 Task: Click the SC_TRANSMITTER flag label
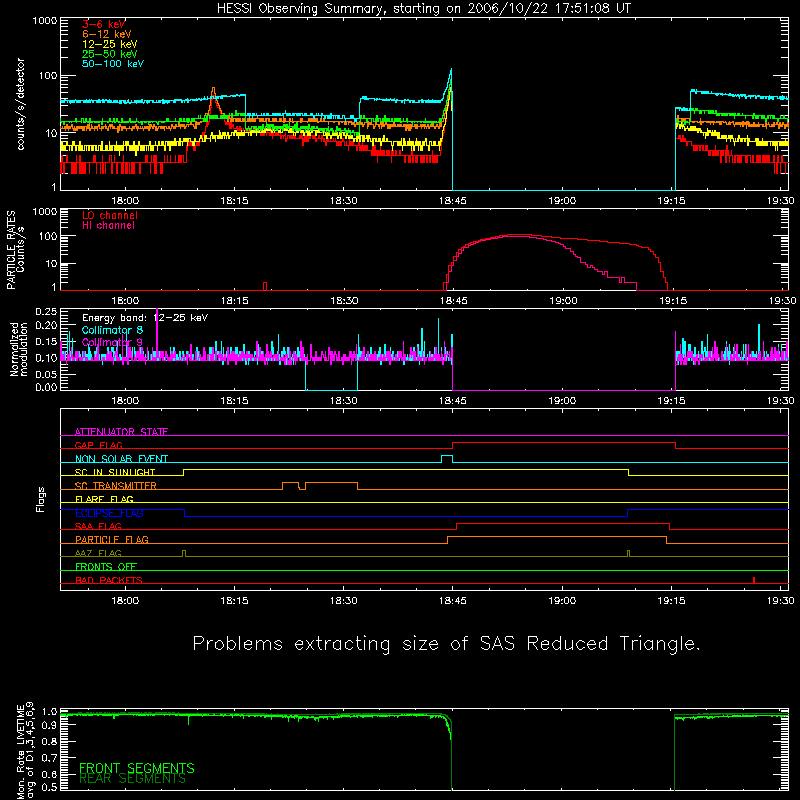click(x=116, y=486)
